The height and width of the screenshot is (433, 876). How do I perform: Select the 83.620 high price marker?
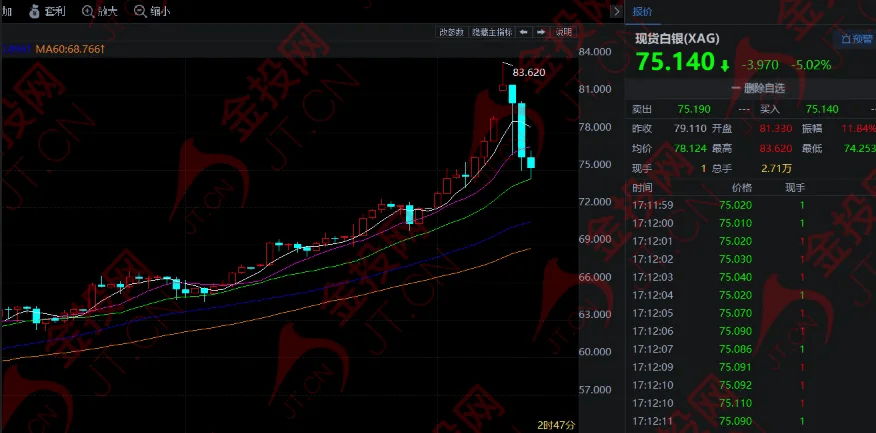pyautogui.click(x=528, y=72)
